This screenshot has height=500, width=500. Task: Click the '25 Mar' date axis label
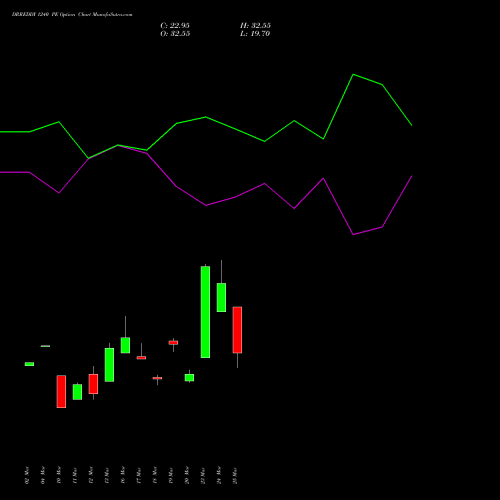click(235, 475)
